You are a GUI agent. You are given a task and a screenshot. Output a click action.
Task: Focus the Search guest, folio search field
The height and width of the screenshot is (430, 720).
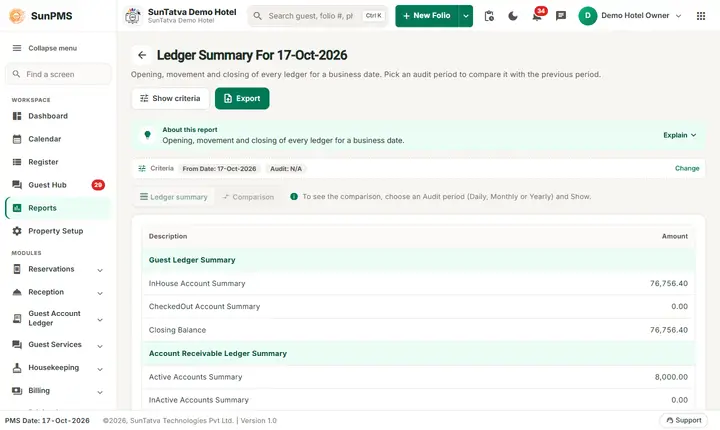click(317, 16)
